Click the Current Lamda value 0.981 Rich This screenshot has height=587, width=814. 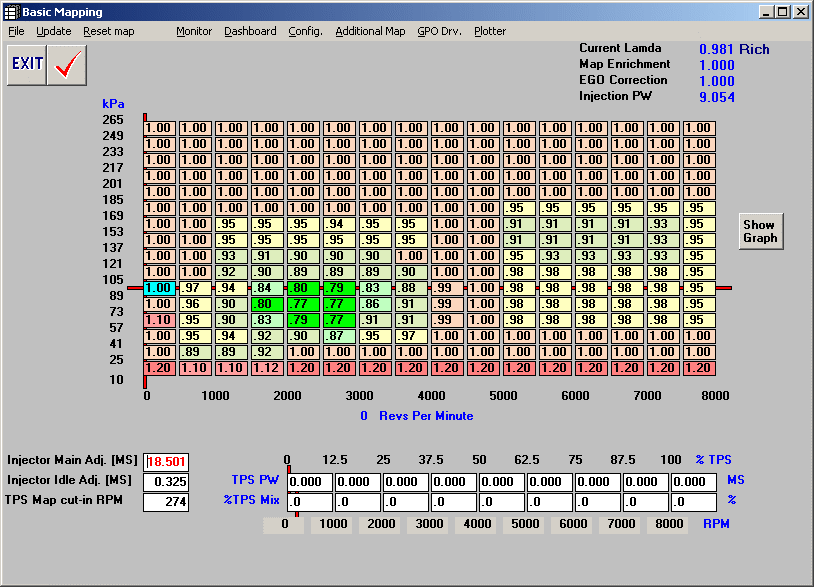[x=734, y=49]
